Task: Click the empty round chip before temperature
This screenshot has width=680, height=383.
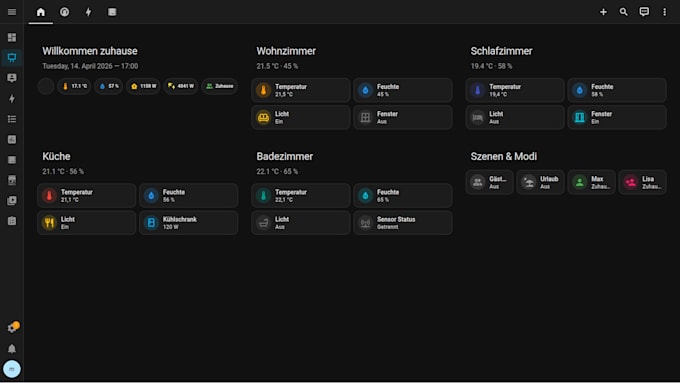Action: (46, 86)
